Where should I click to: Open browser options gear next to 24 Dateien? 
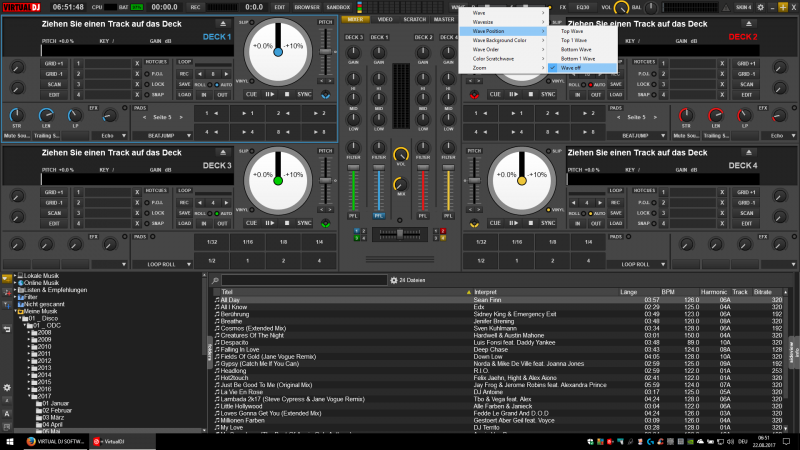(x=394, y=280)
